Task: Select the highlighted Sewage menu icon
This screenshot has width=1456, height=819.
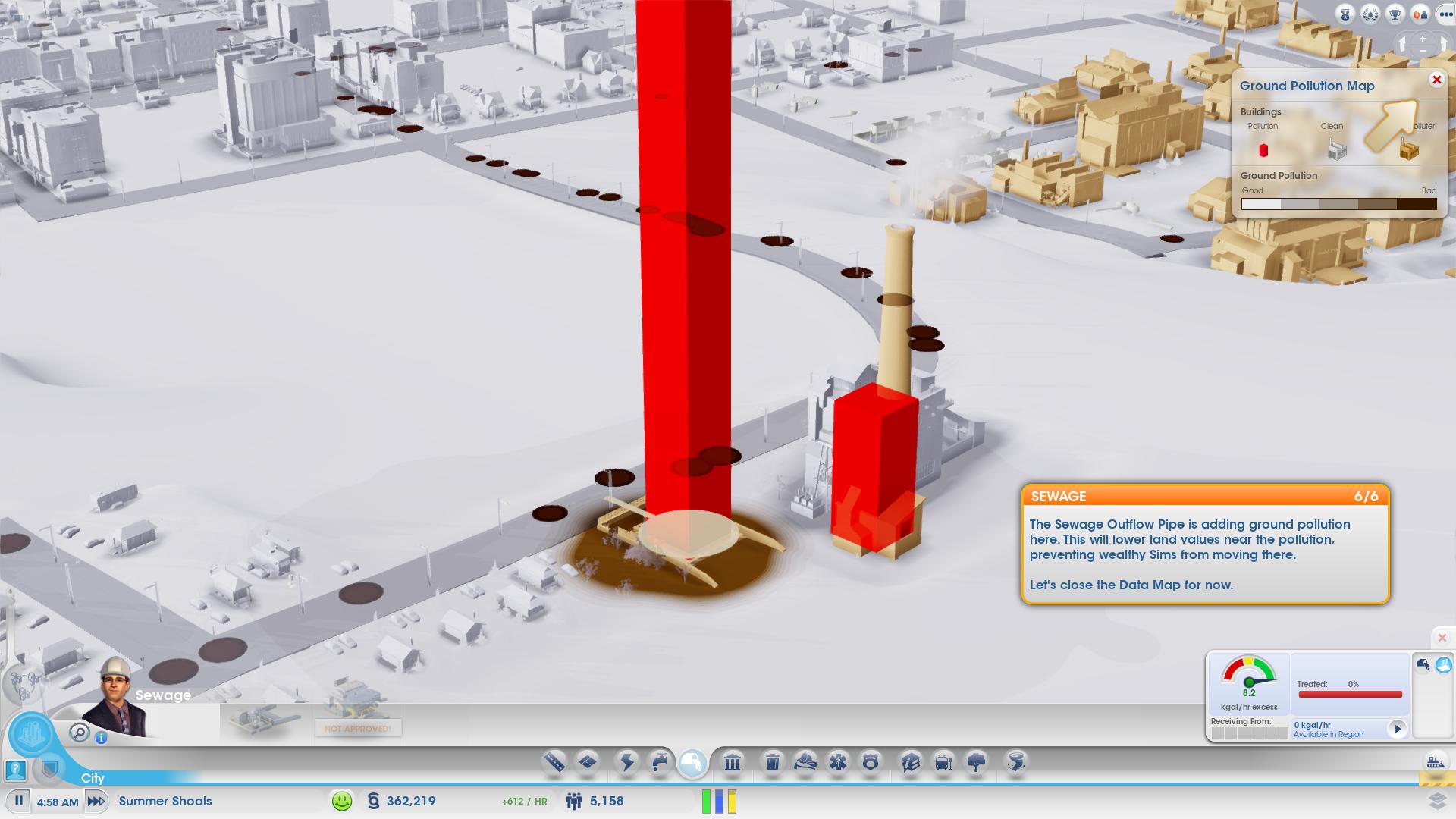Action: tap(692, 762)
